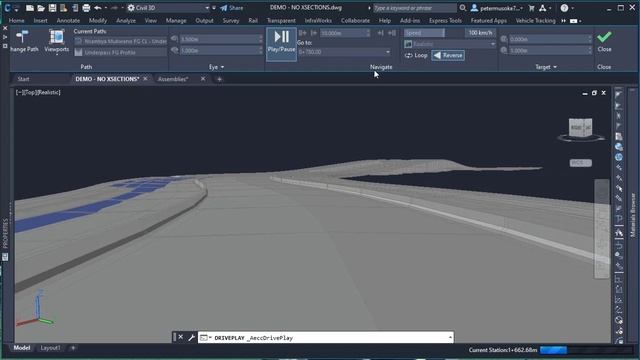This screenshot has height=360, width=640.
Task: Click Current Station 1+662.68m status text
Action: (502, 350)
